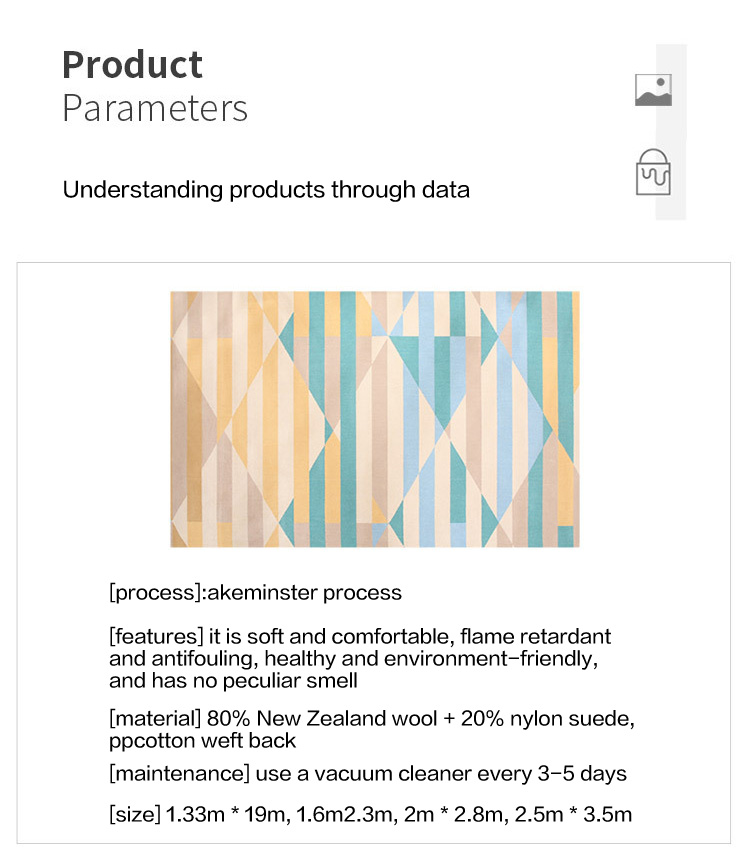Click the "[process]" akeminster process line
This screenshot has height=860, width=750.
pos(255,592)
